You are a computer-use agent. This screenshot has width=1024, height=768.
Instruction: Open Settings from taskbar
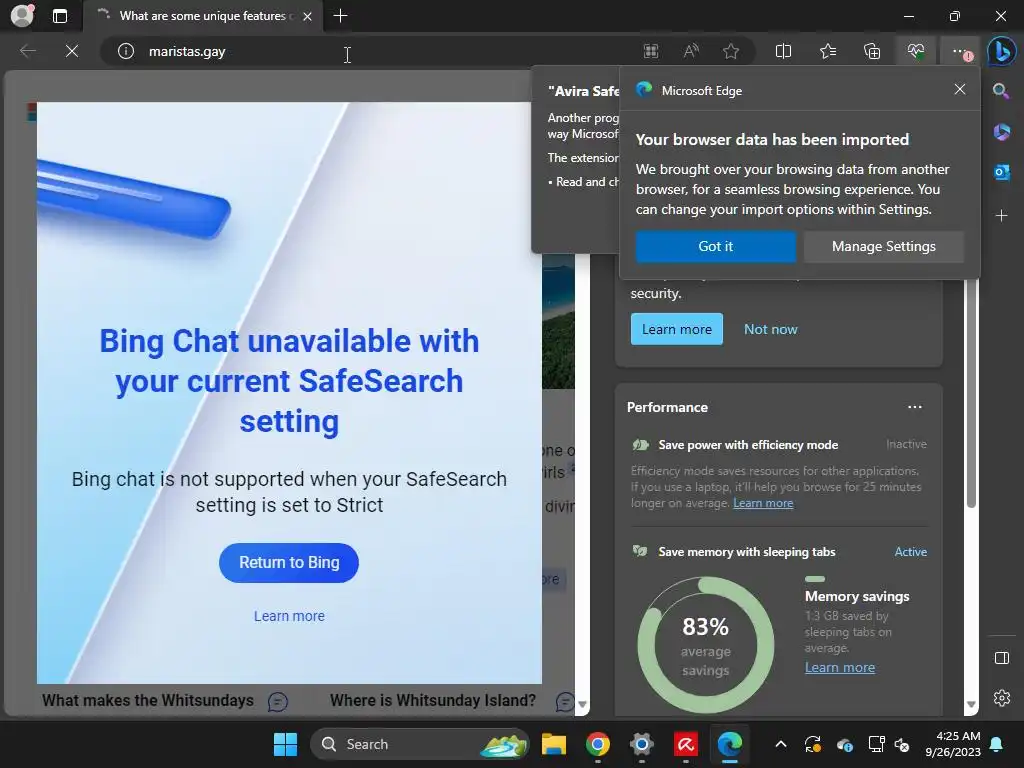(x=641, y=744)
